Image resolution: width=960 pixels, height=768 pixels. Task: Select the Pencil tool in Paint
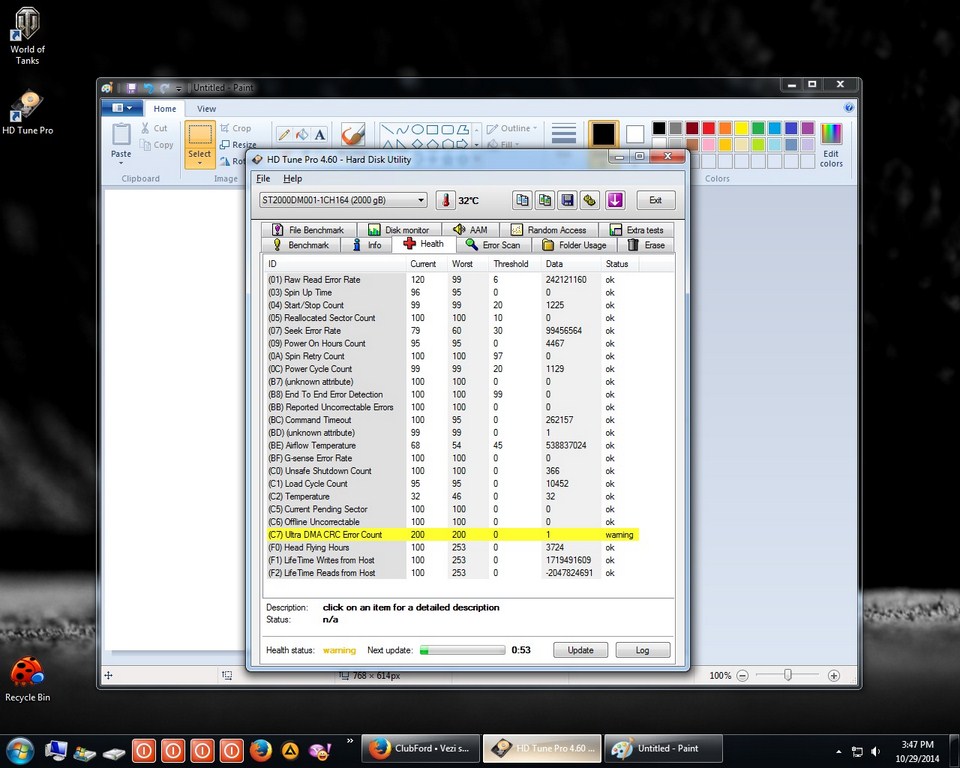click(x=284, y=134)
